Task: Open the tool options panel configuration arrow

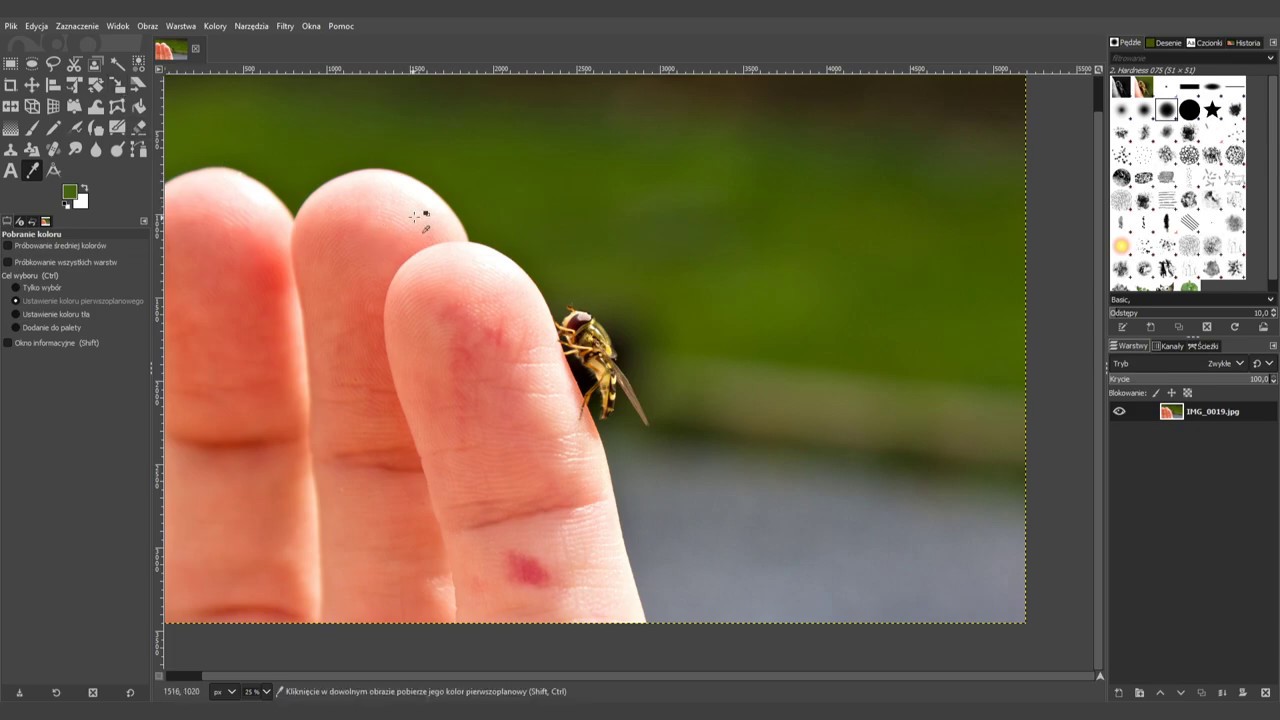Action: pos(144,221)
